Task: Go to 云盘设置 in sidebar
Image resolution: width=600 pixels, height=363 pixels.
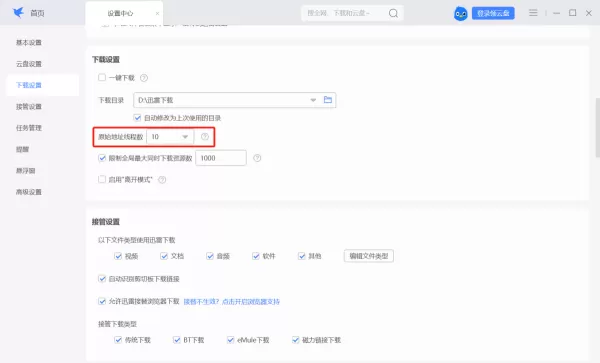Action: pos(29,64)
